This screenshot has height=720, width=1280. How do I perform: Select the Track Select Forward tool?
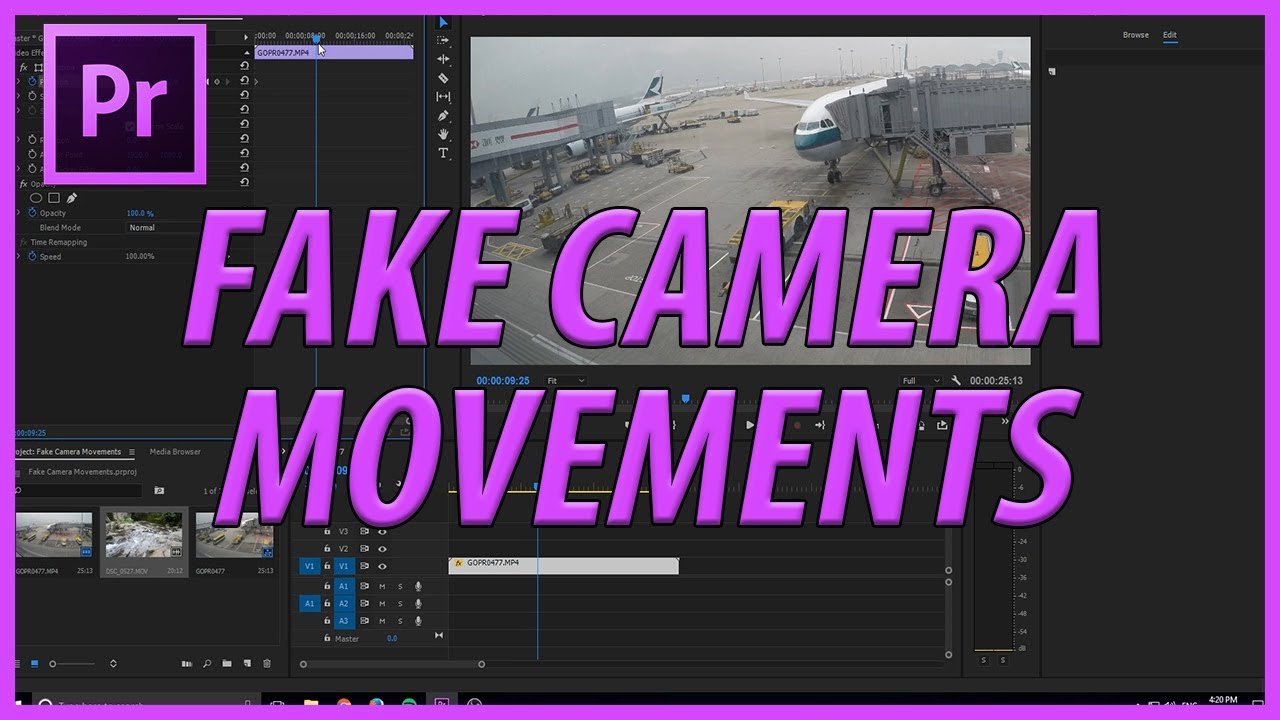(443, 41)
